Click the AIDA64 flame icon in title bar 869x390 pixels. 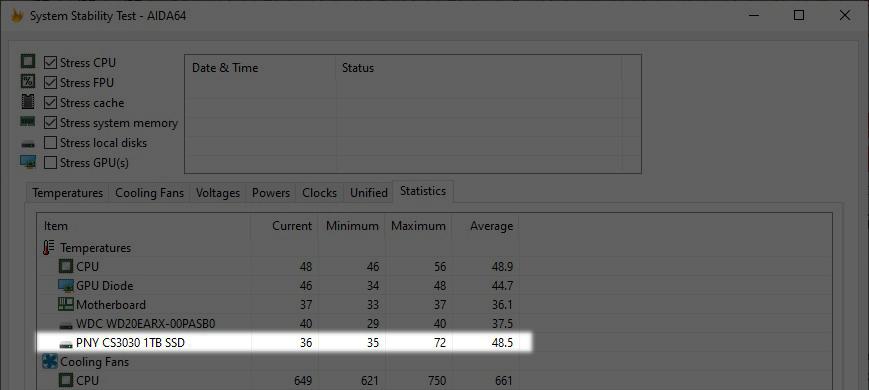pos(17,16)
